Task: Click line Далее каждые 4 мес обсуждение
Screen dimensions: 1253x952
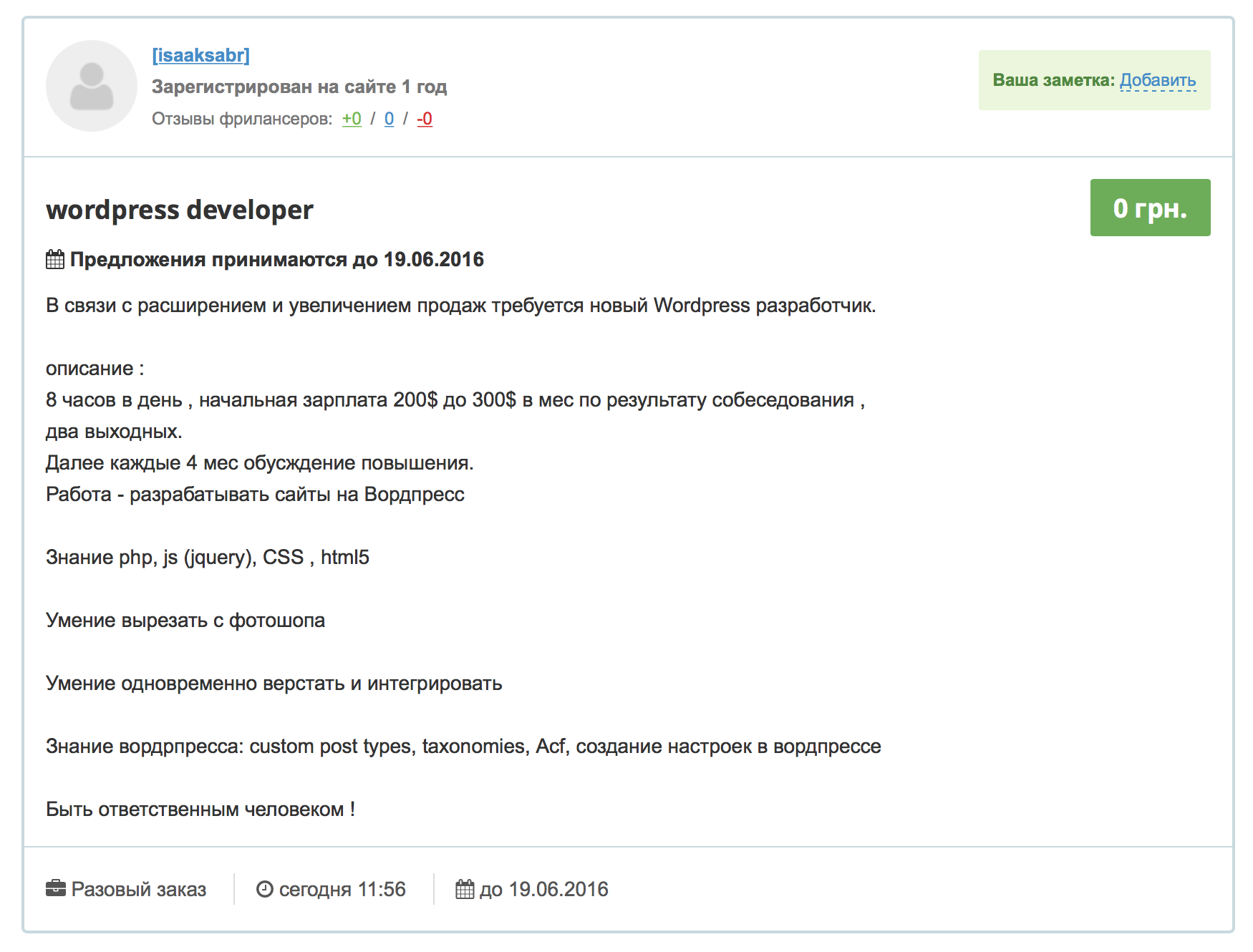Action: click(260, 462)
